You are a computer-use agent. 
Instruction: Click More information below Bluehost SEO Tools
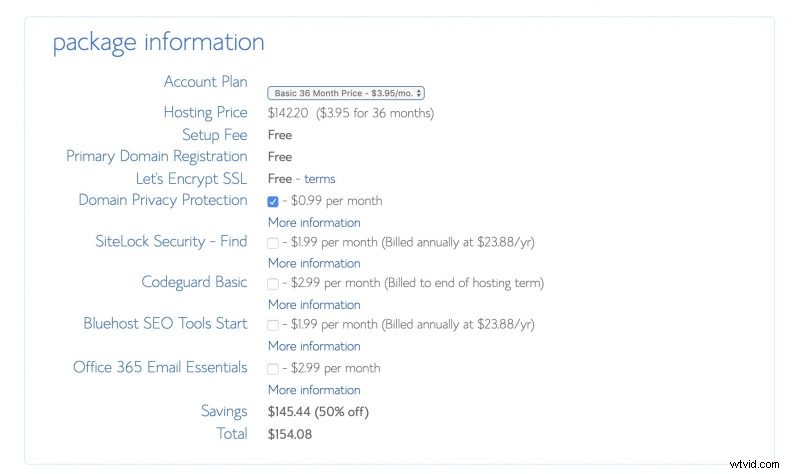(x=314, y=346)
